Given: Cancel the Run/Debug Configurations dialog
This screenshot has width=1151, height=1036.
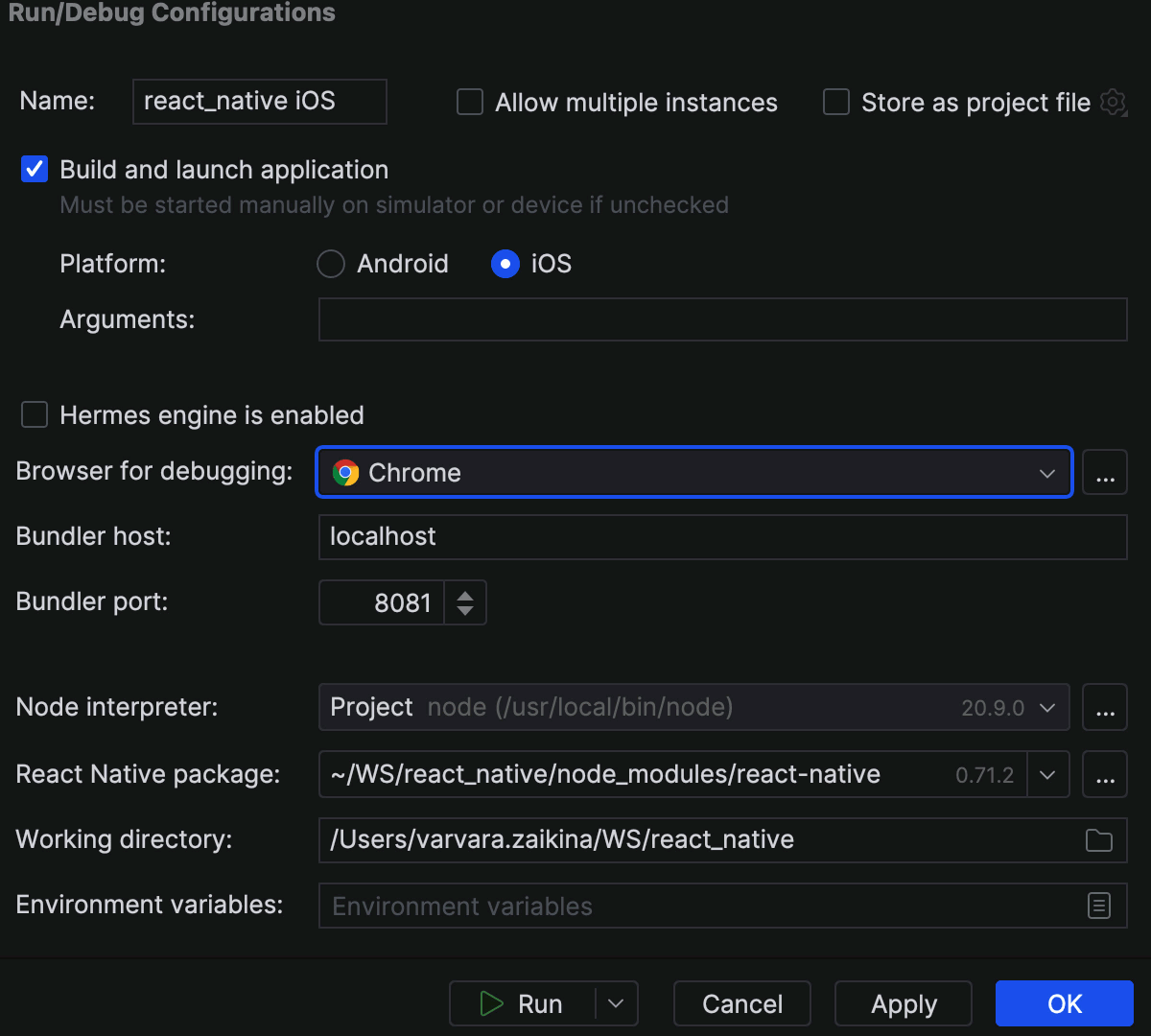Looking at the screenshot, I should coord(741,1003).
